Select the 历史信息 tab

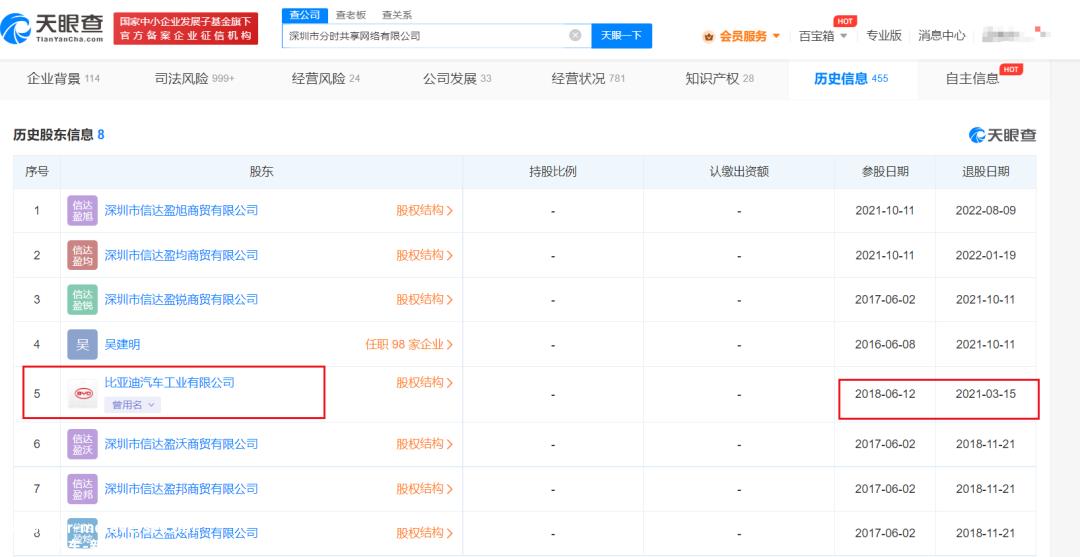click(851, 78)
